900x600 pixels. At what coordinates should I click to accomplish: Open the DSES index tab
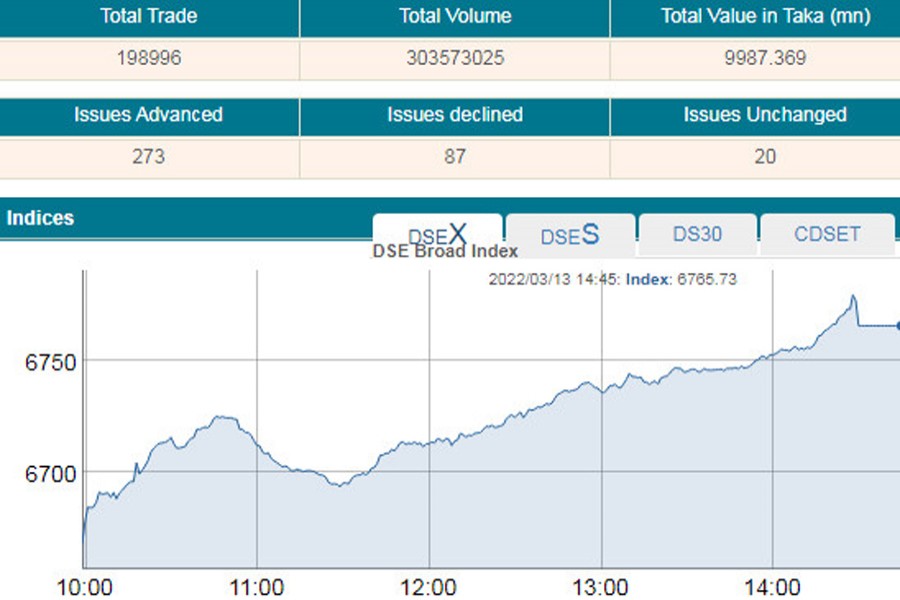click(x=570, y=235)
